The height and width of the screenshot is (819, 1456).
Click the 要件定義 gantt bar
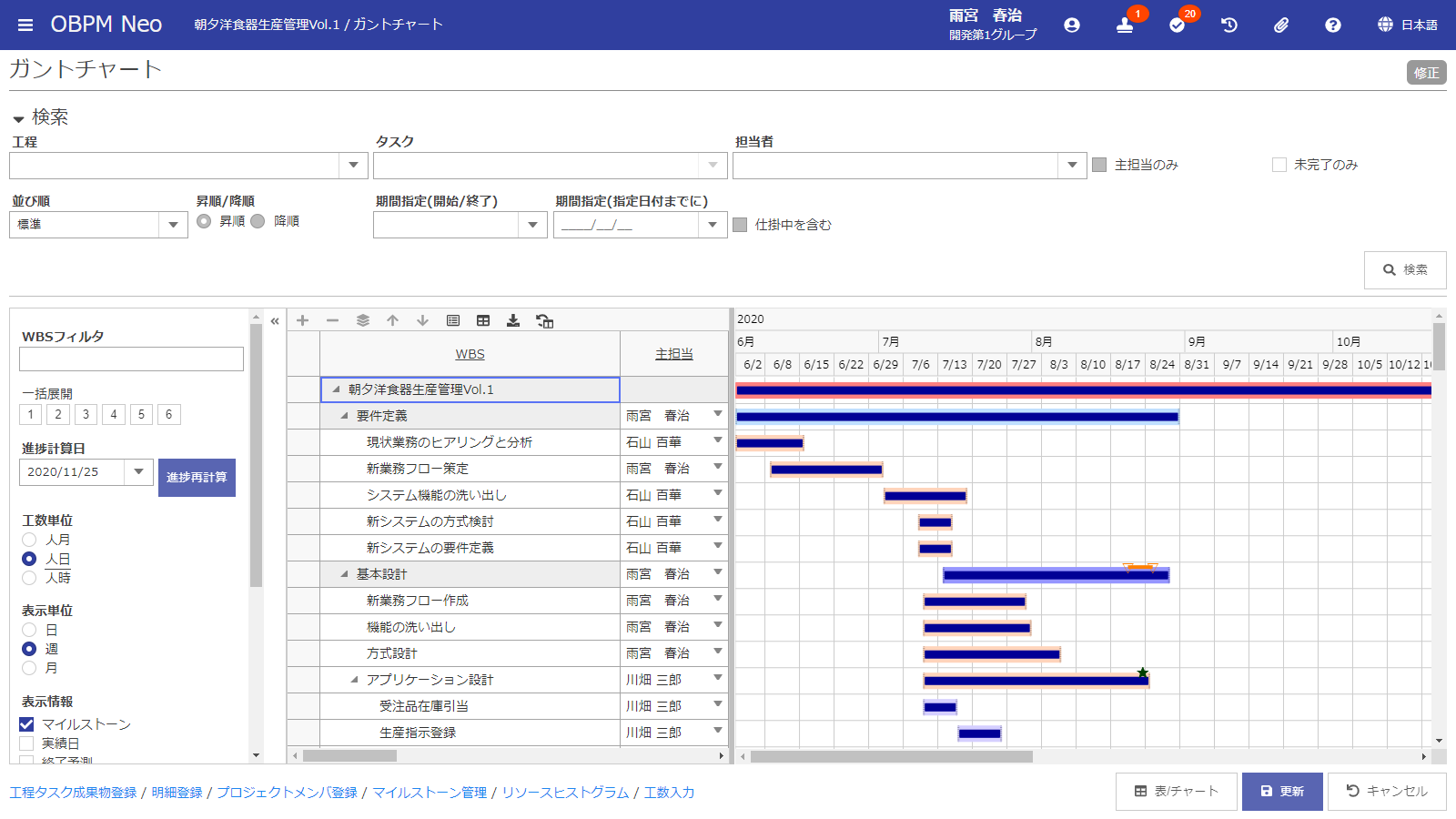[957, 417]
